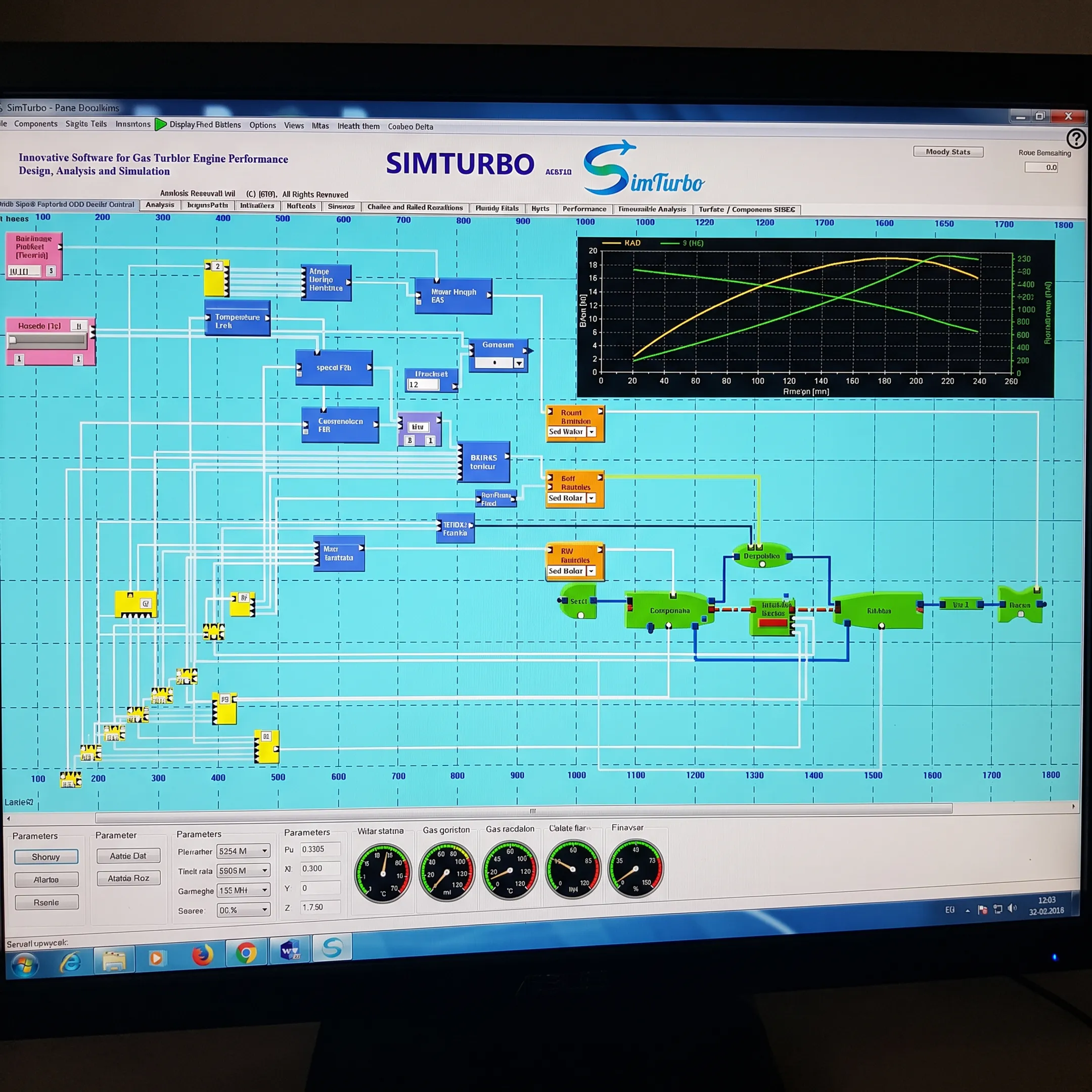
Task: Click the Moody Stats button
Action: [948, 152]
